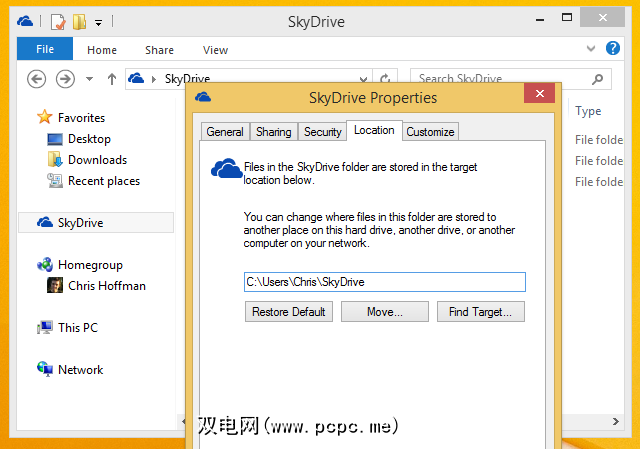Go forward with the Forward arrow button
Viewport: 640px width, 449px height.
pyautogui.click(x=65, y=79)
